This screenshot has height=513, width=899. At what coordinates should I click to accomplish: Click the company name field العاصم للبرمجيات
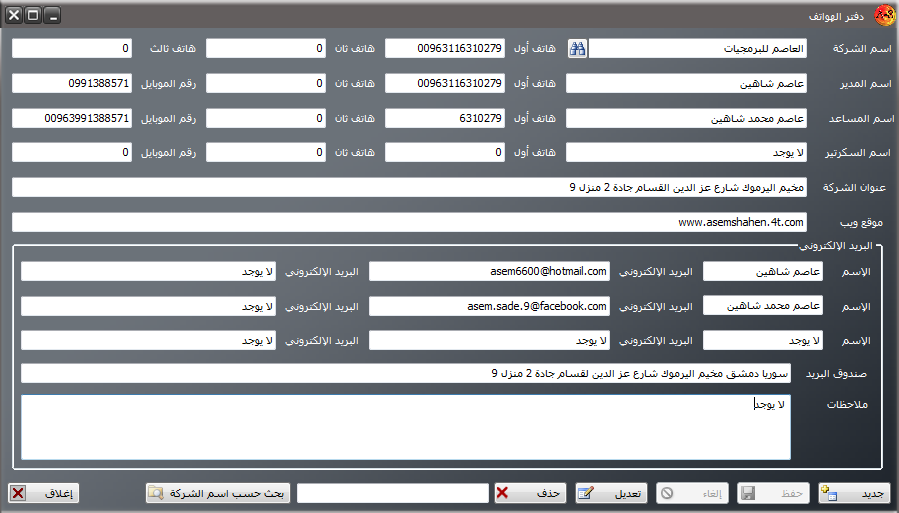click(698, 49)
